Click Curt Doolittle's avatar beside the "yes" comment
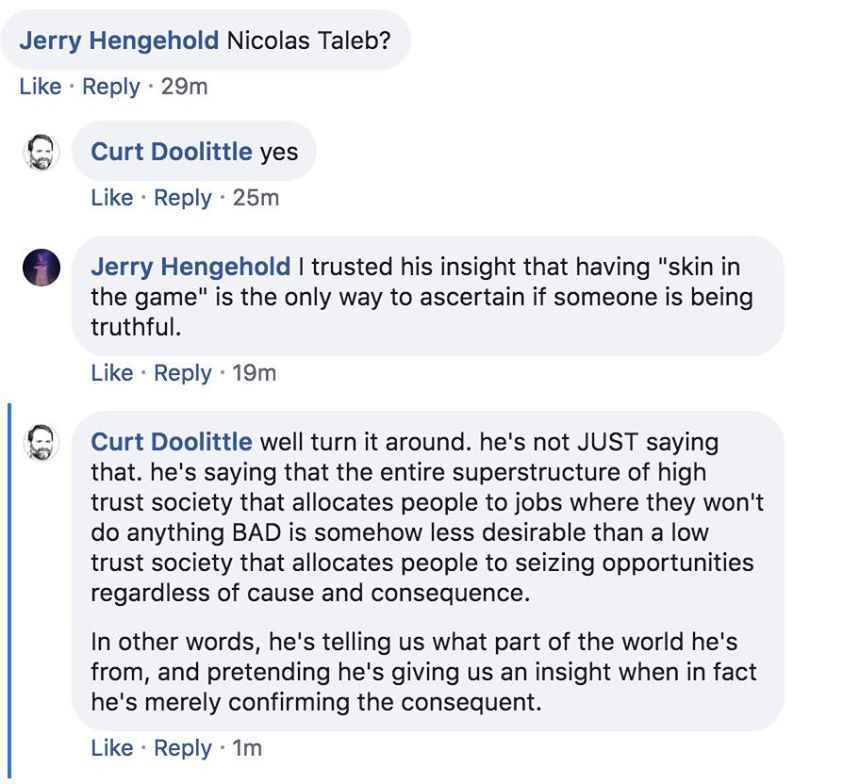Image resolution: width=843 pixels, height=784 pixels. pos(41,152)
